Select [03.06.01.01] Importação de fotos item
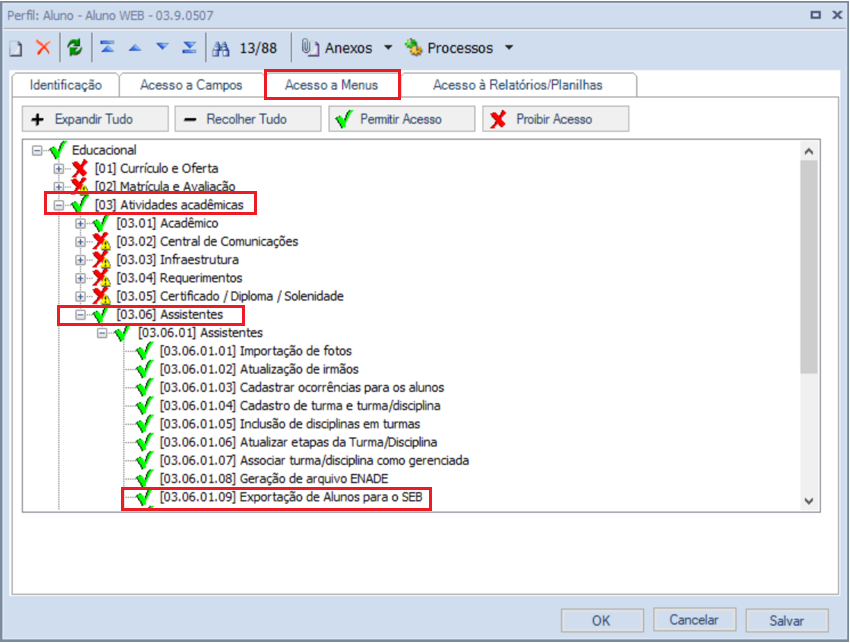 point(256,351)
